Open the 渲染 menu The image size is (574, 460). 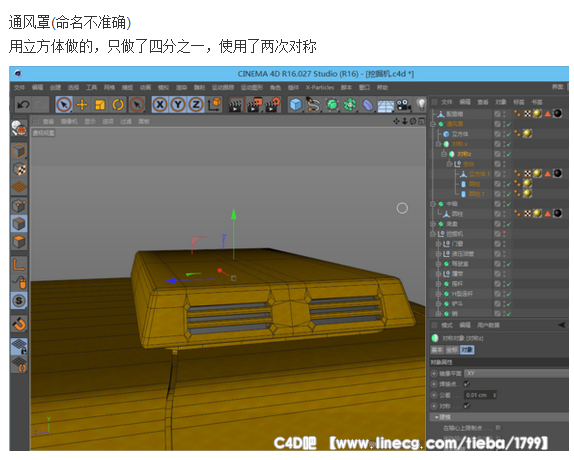(x=181, y=87)
